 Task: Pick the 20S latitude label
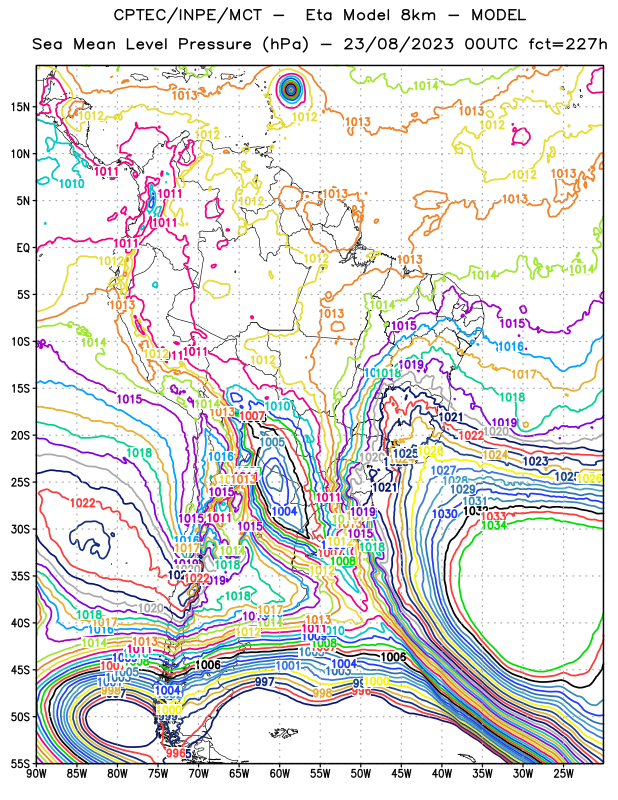[x=20, y=436]
